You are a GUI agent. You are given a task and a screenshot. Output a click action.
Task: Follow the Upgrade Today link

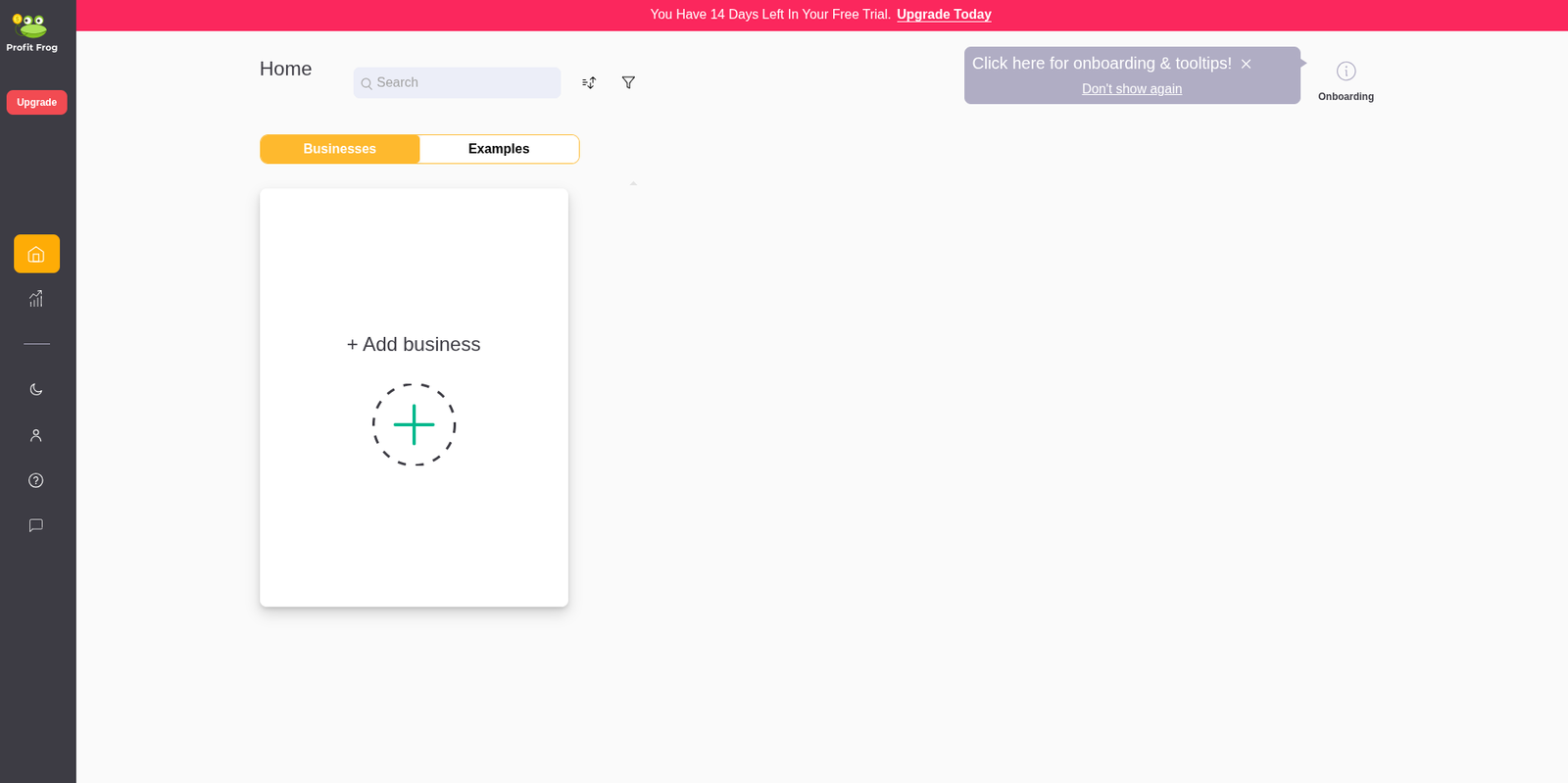coord(944,15)
